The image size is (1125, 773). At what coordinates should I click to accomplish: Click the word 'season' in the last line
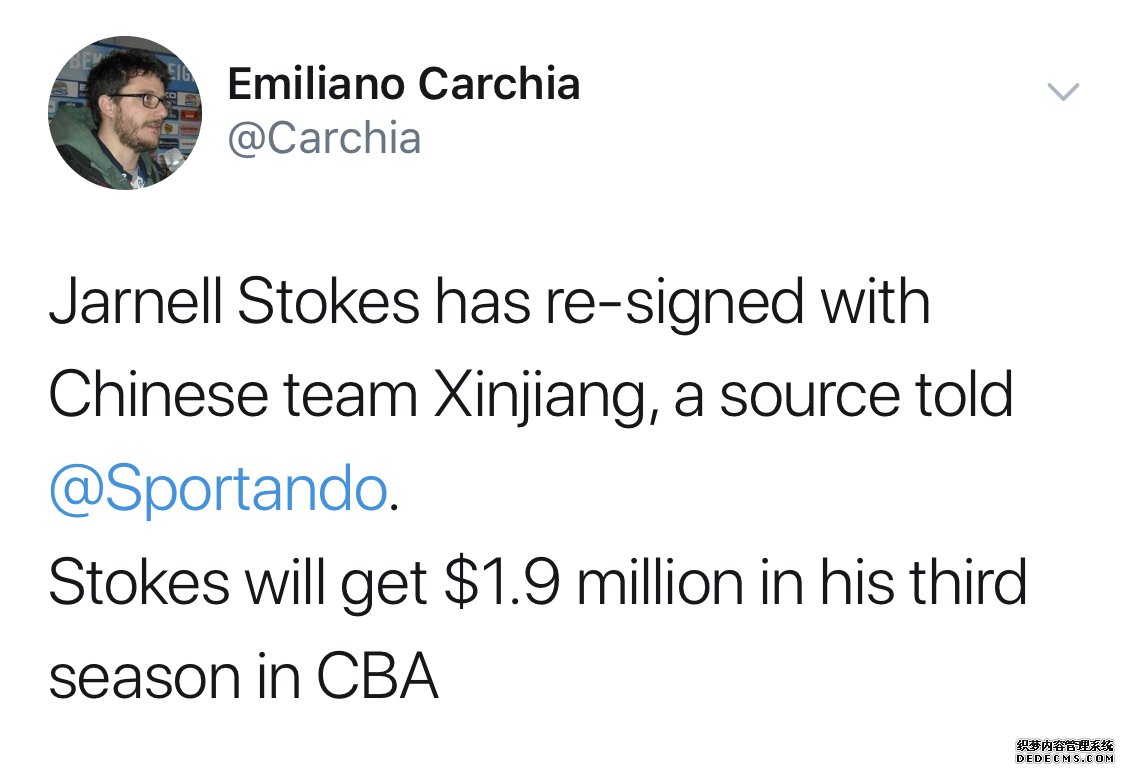[144, 680]
